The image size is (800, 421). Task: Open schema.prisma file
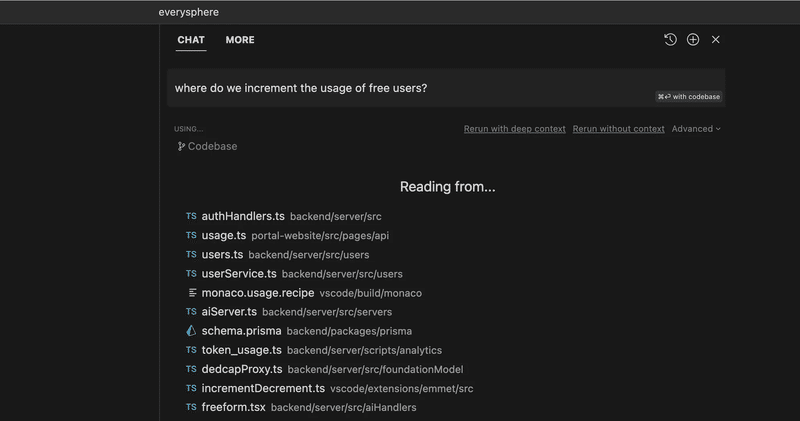coord(241,331)
